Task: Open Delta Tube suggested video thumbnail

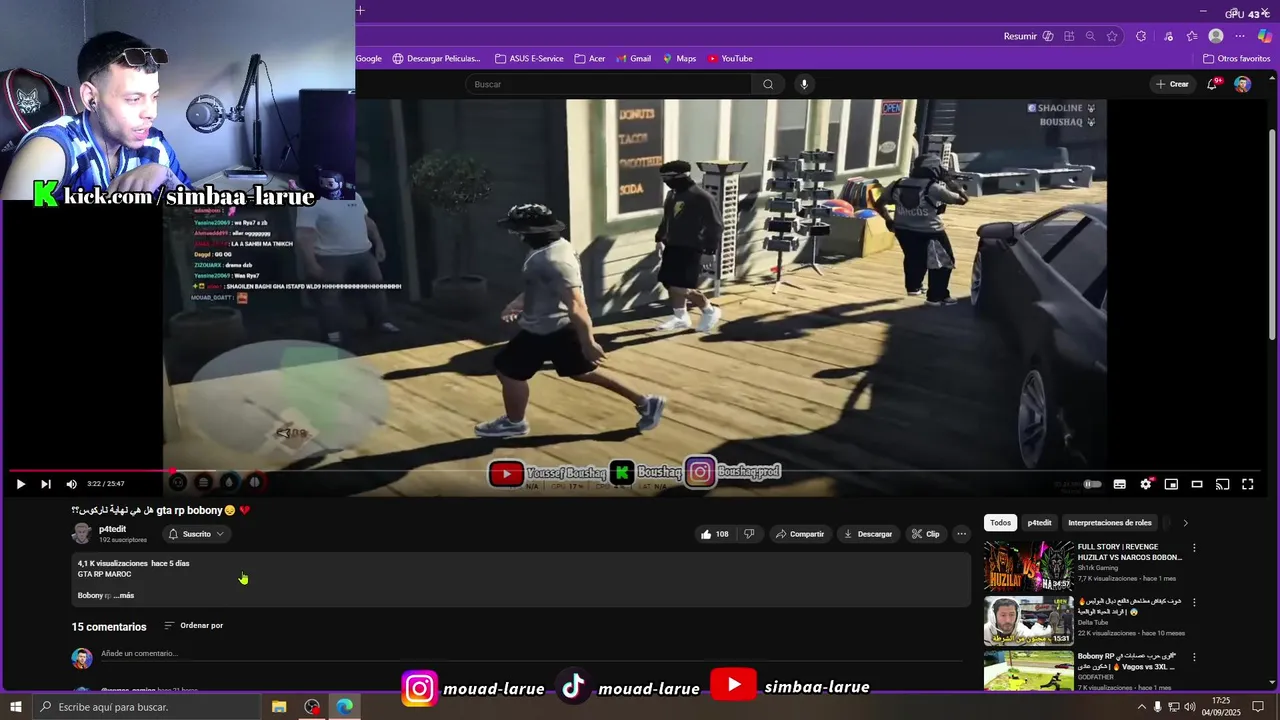Action: tap(1029, 621)
